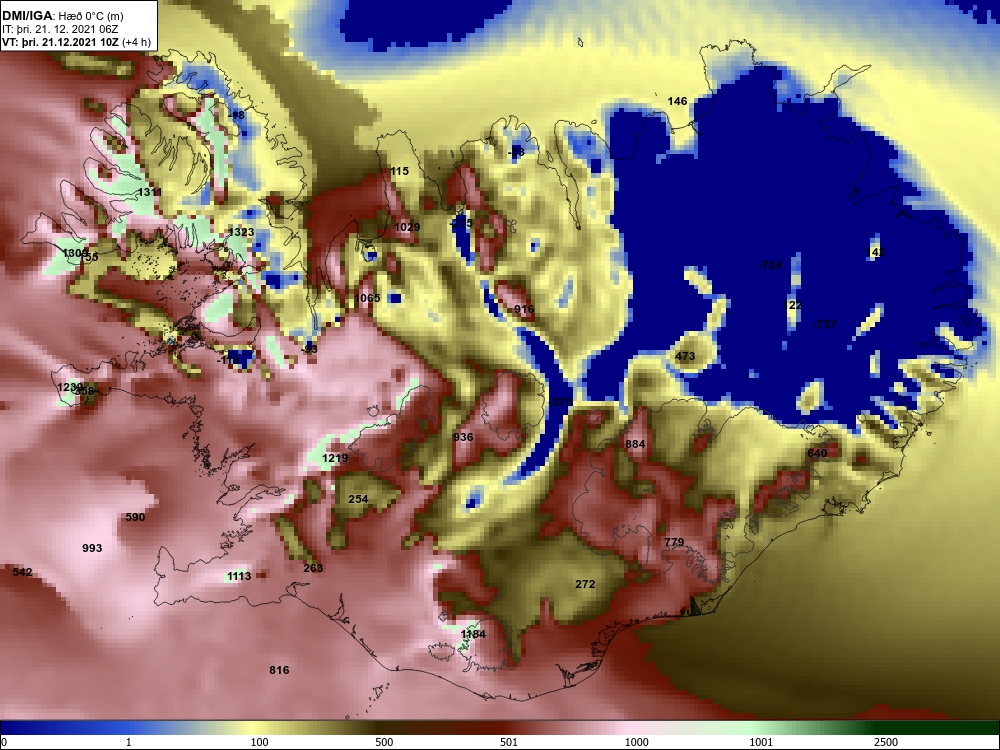
Task: Click the map value 146
Action: (677, 101)
